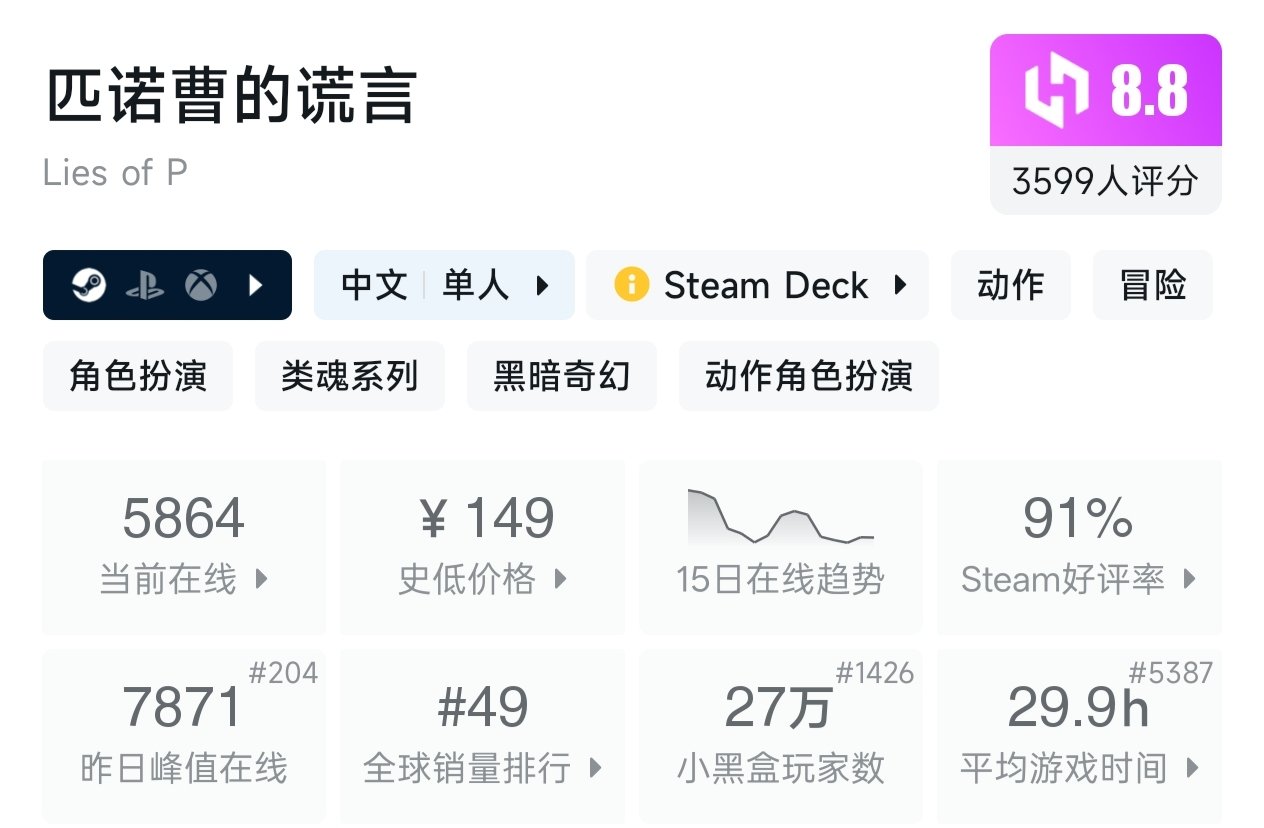Open 史低价格 price history
Image resolution: width=1264 pixels, height=828 pixels.
561,578
